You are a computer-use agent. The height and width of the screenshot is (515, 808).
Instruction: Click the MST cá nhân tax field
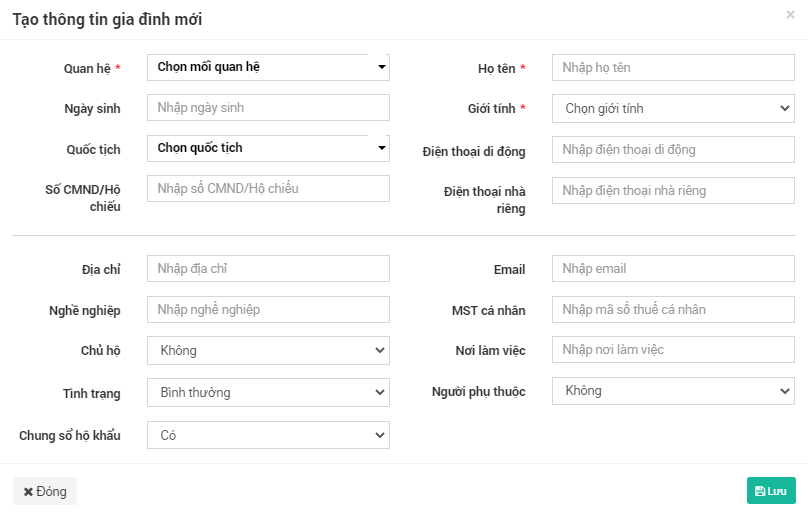[x=673, y=310]
